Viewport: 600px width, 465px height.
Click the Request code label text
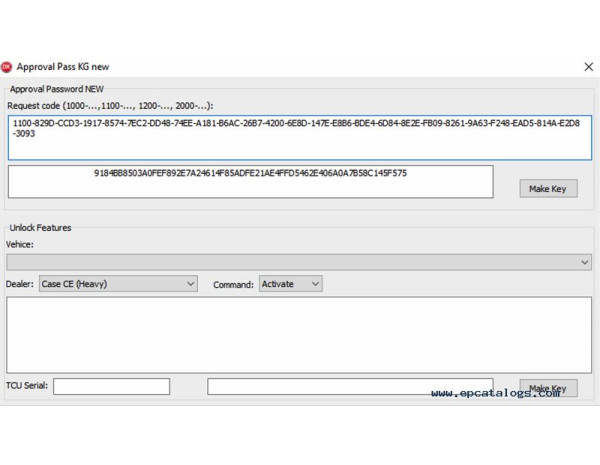pyautogui.click(x=110, y=105)
